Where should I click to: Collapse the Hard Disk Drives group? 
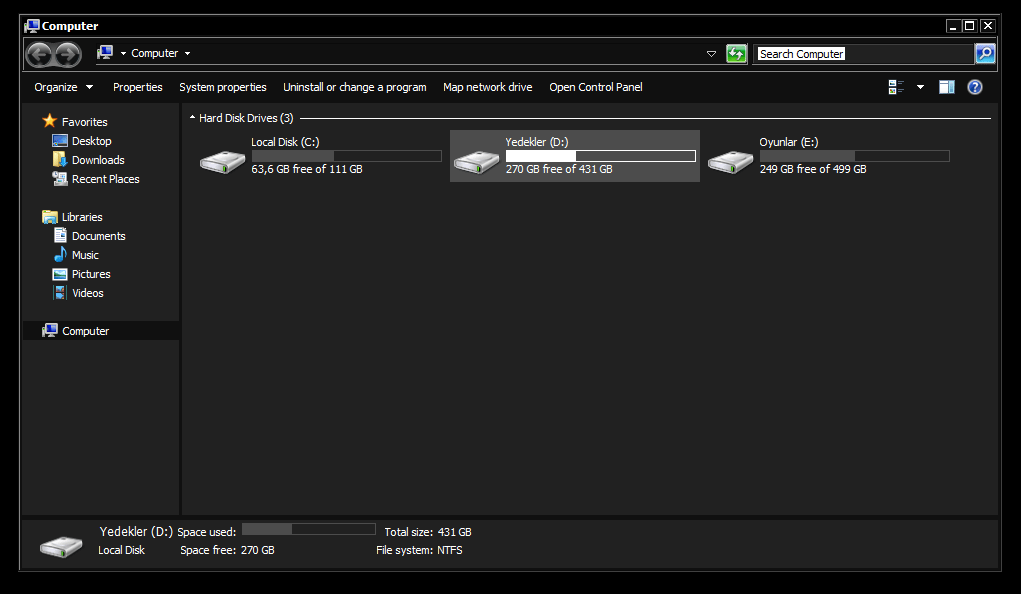(x=192, y=118)
